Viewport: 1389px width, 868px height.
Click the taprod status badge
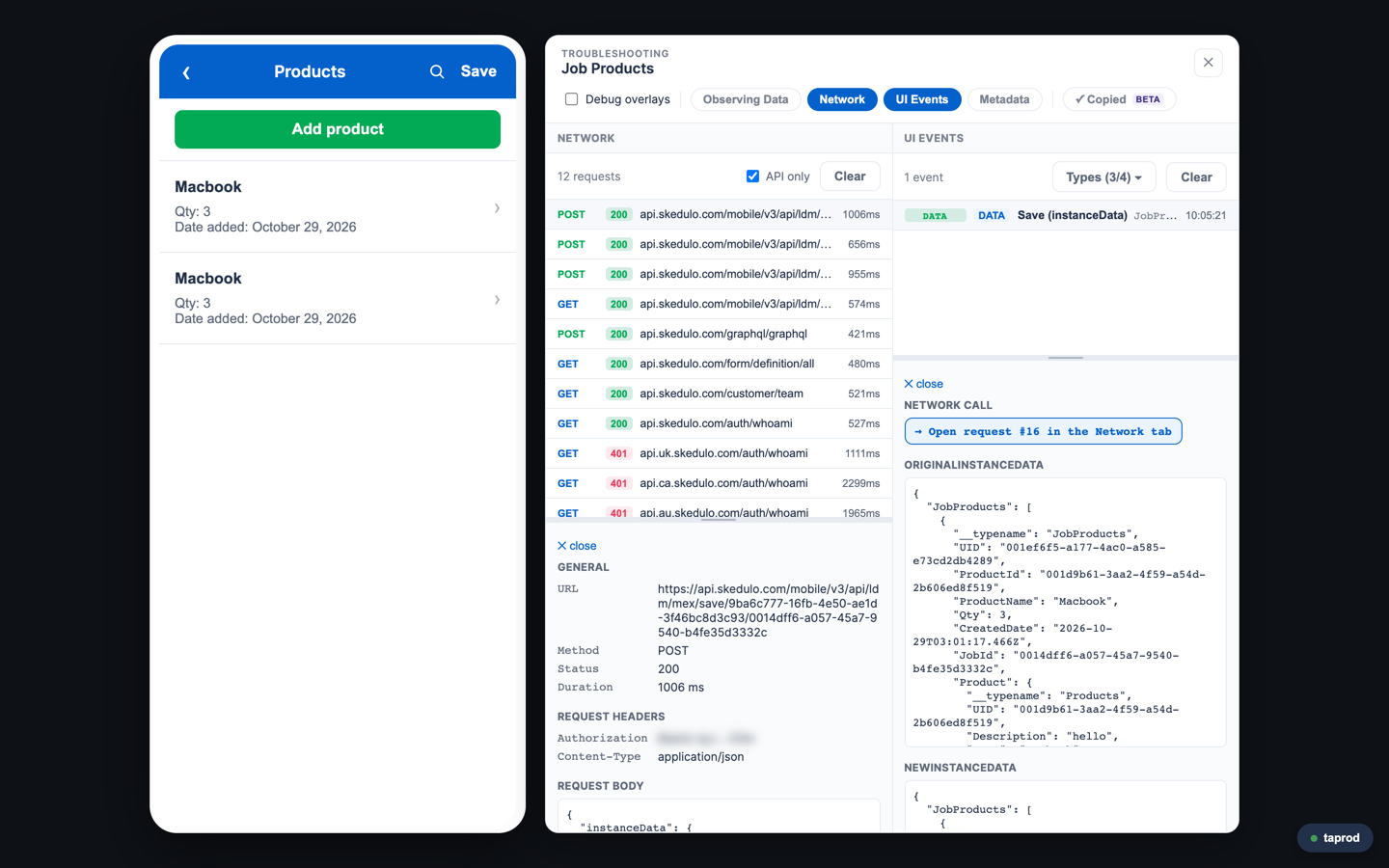pos(1335,838)
